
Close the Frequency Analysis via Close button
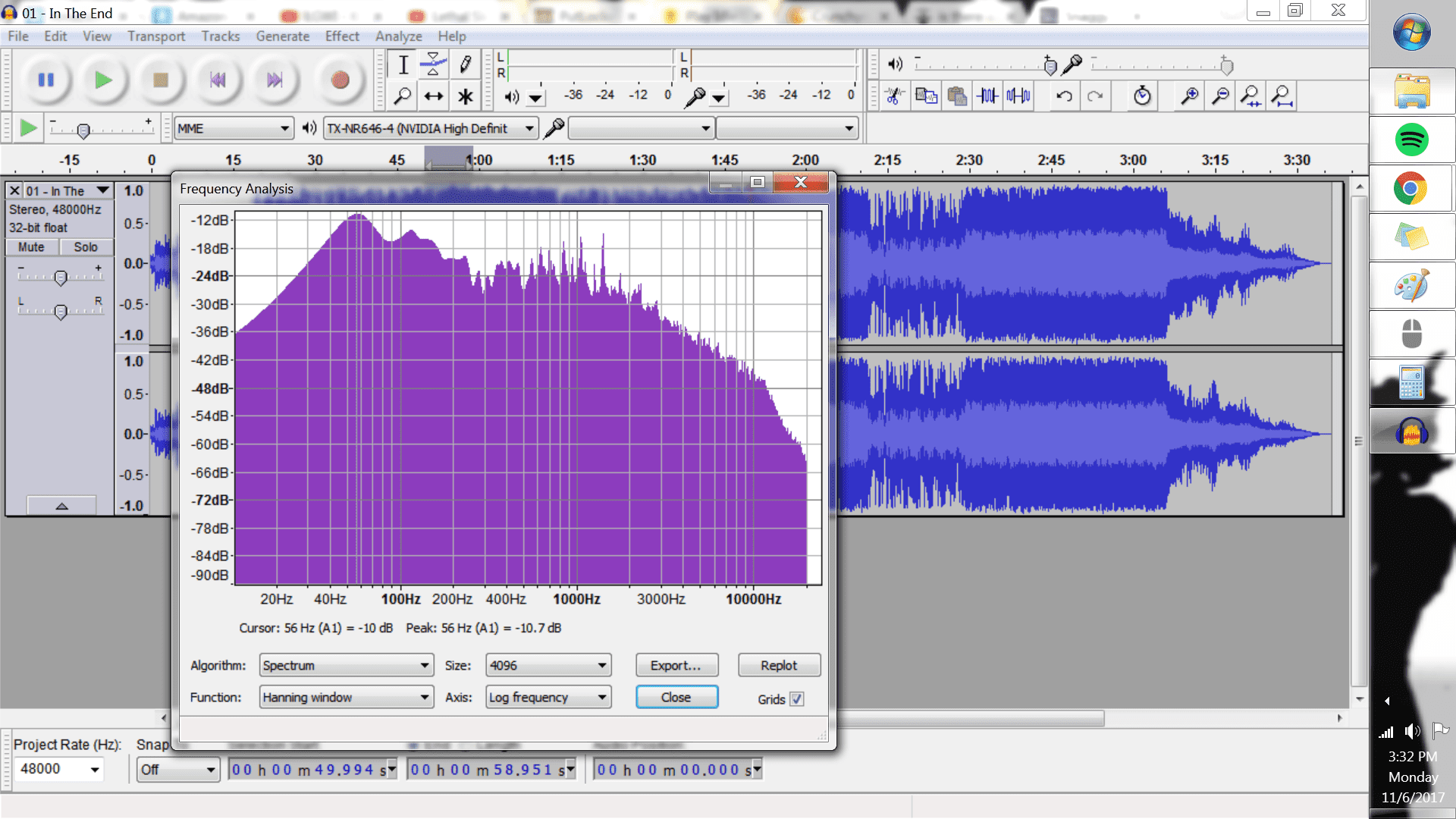point(676,697)
